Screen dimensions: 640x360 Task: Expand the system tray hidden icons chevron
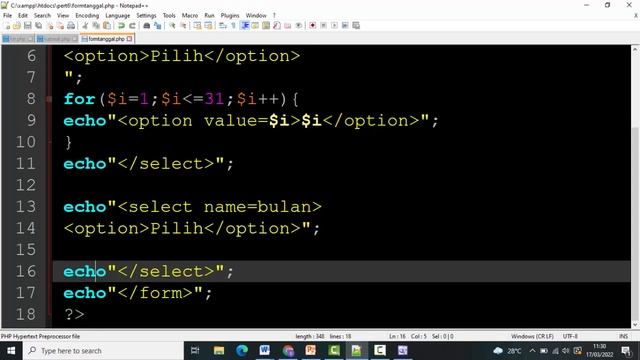pos(532,351)
